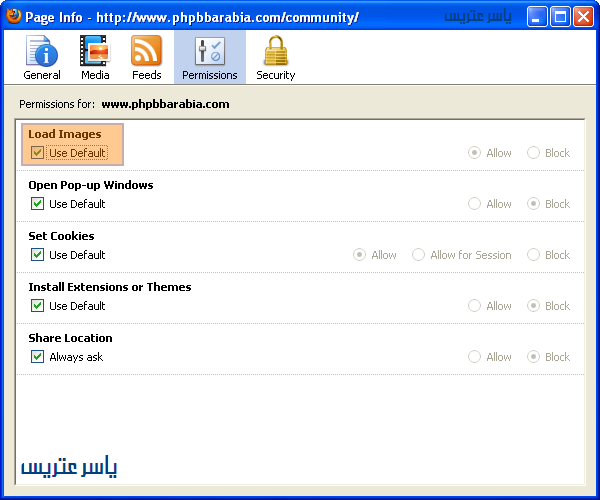600x500 pixels.
Task: Uncheck Use Default for Load Images
Action: coord(38,153)
